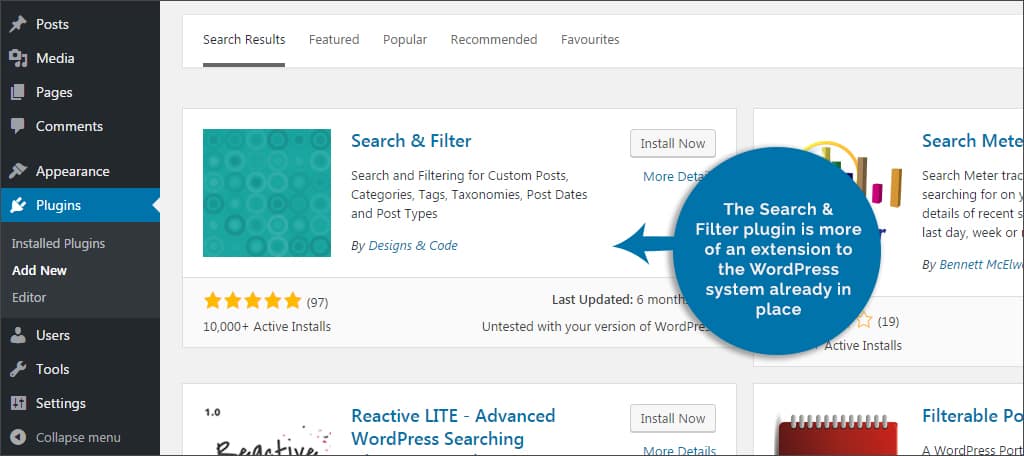Click the Posts pin icon
1024x456 pixels.
click(x=18, y=24)
